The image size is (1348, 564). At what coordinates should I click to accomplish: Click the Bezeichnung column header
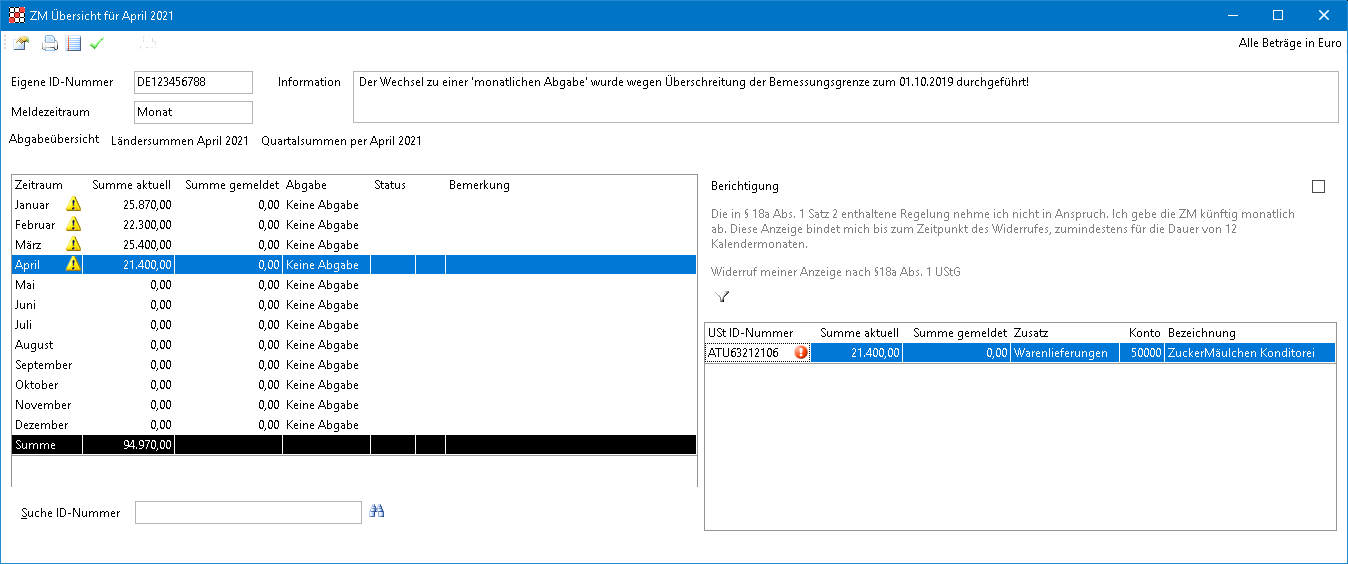click(1202, 333)
